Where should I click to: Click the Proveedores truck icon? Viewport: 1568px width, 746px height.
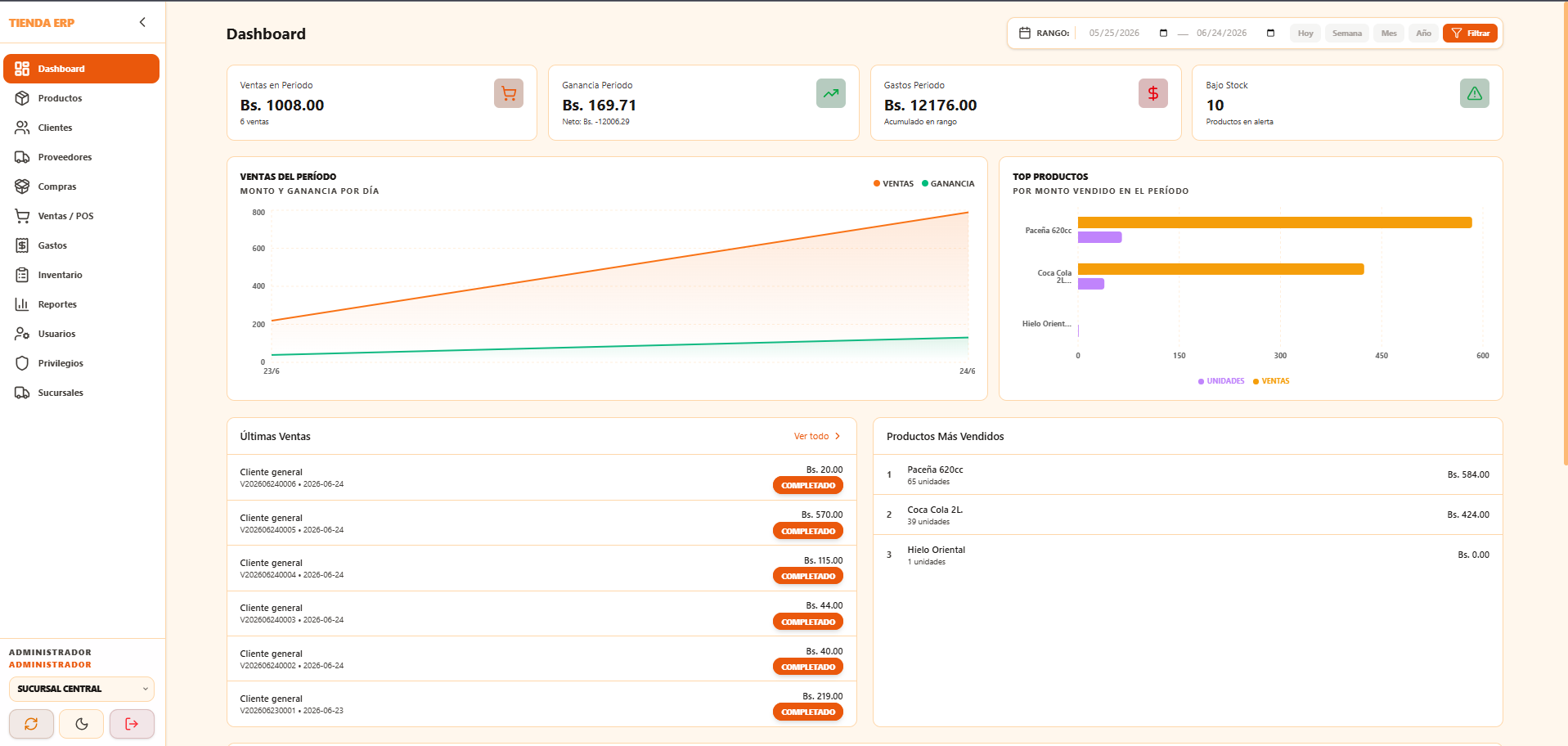(x=22, y=157)
